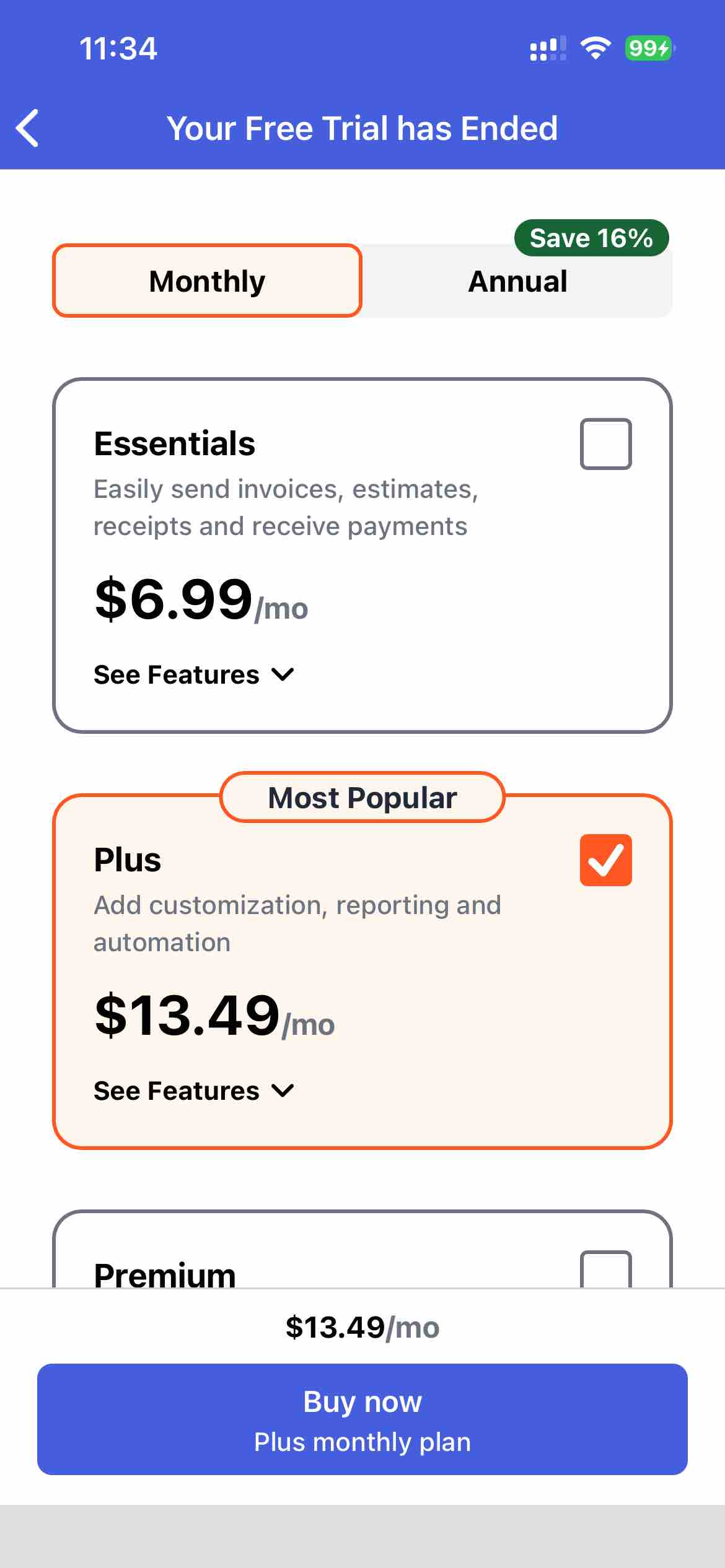725x1568 pixels.
Task: Click the Most Popular label on Plus
Action: point(362,797)
